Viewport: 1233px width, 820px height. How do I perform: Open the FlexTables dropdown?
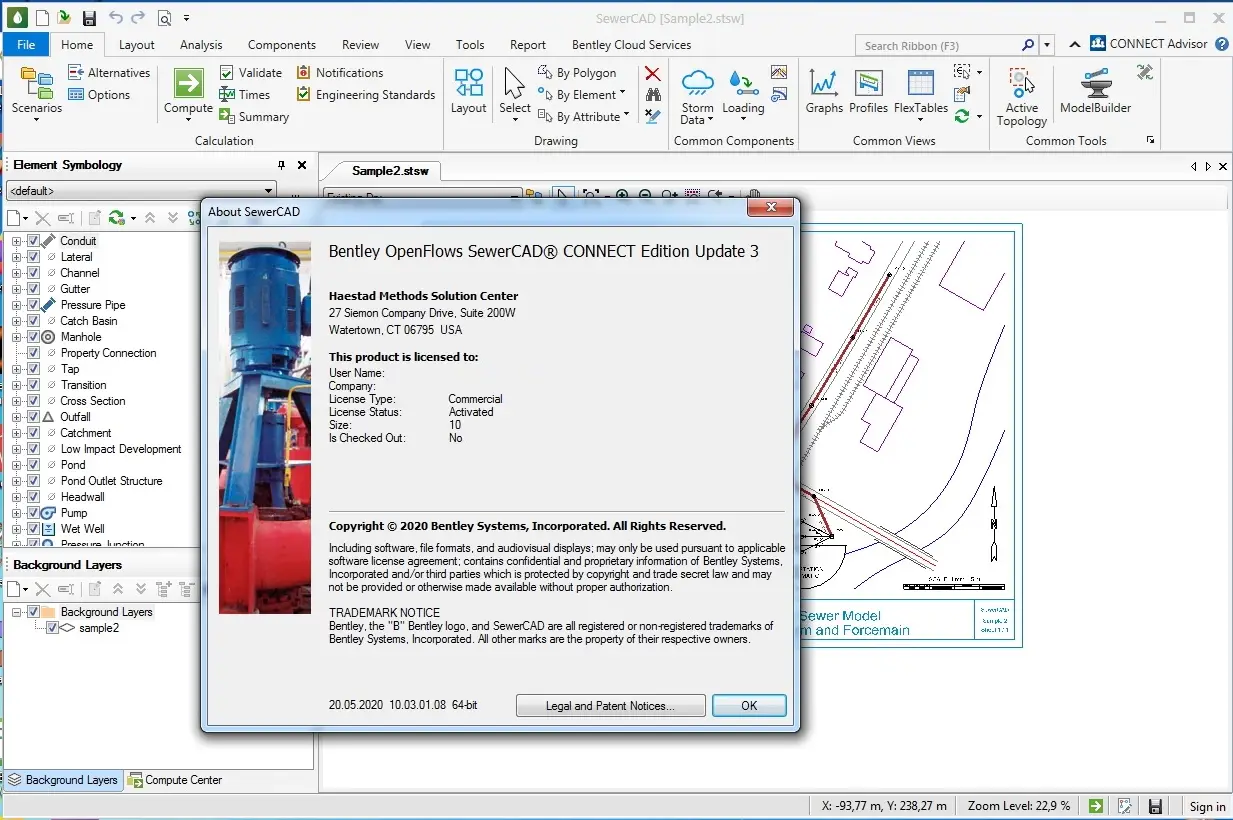(x=920, y=96)
